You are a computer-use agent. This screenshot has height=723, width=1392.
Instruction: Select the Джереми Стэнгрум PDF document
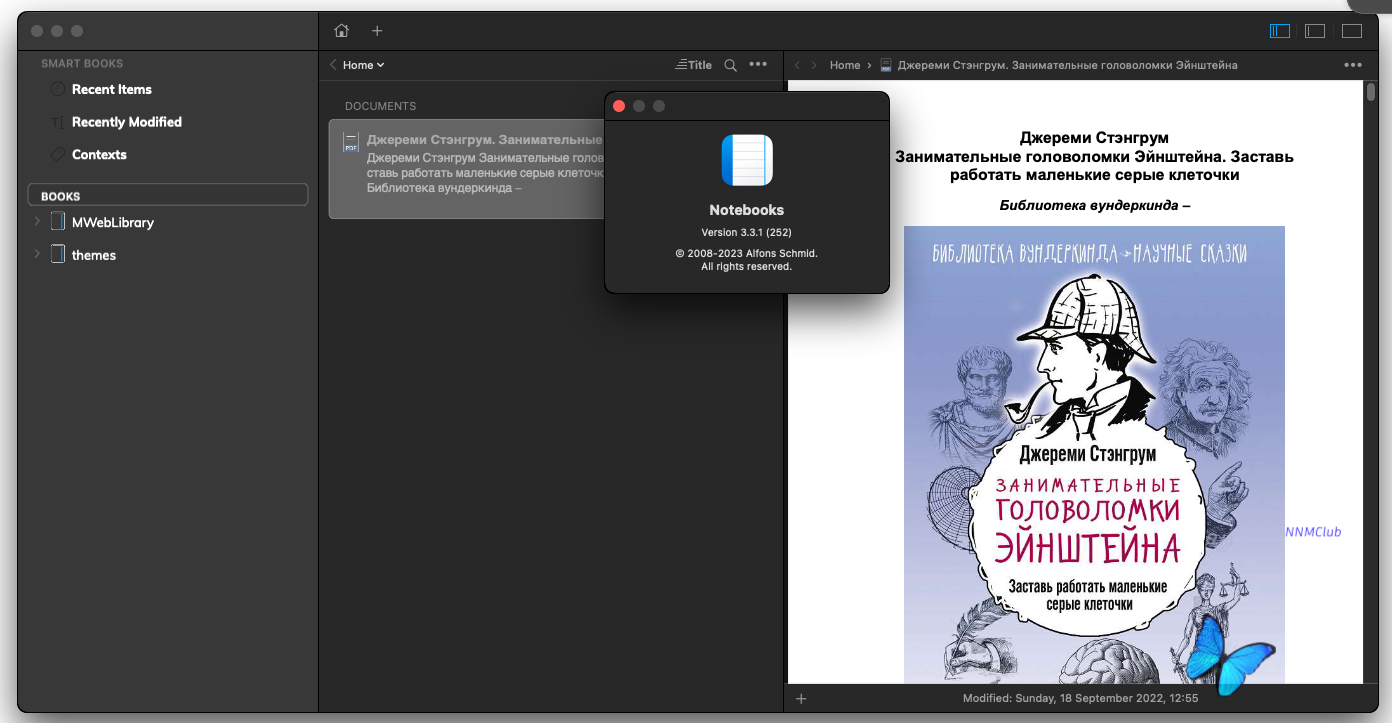point(467,169)
